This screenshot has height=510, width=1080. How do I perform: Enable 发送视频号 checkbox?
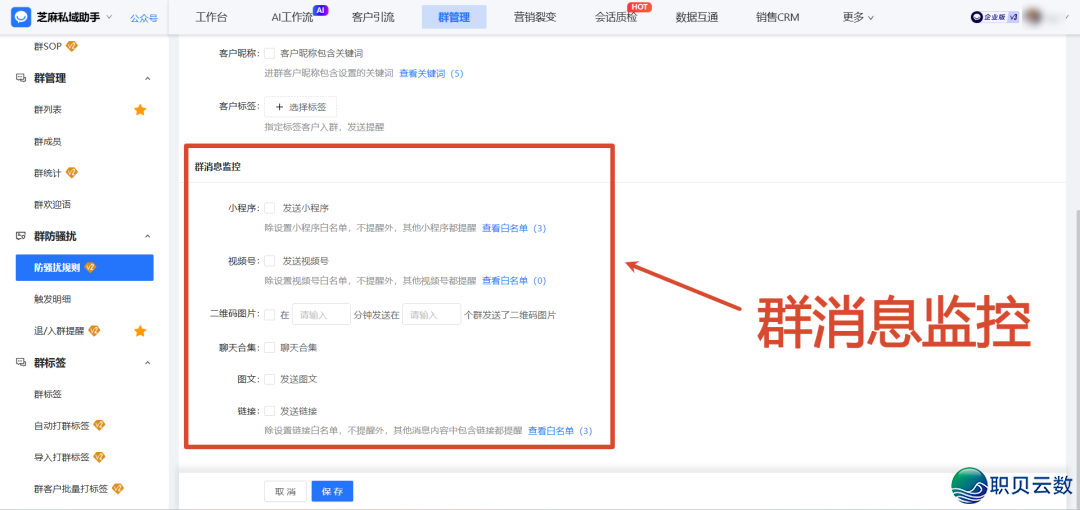pos(270,261)
